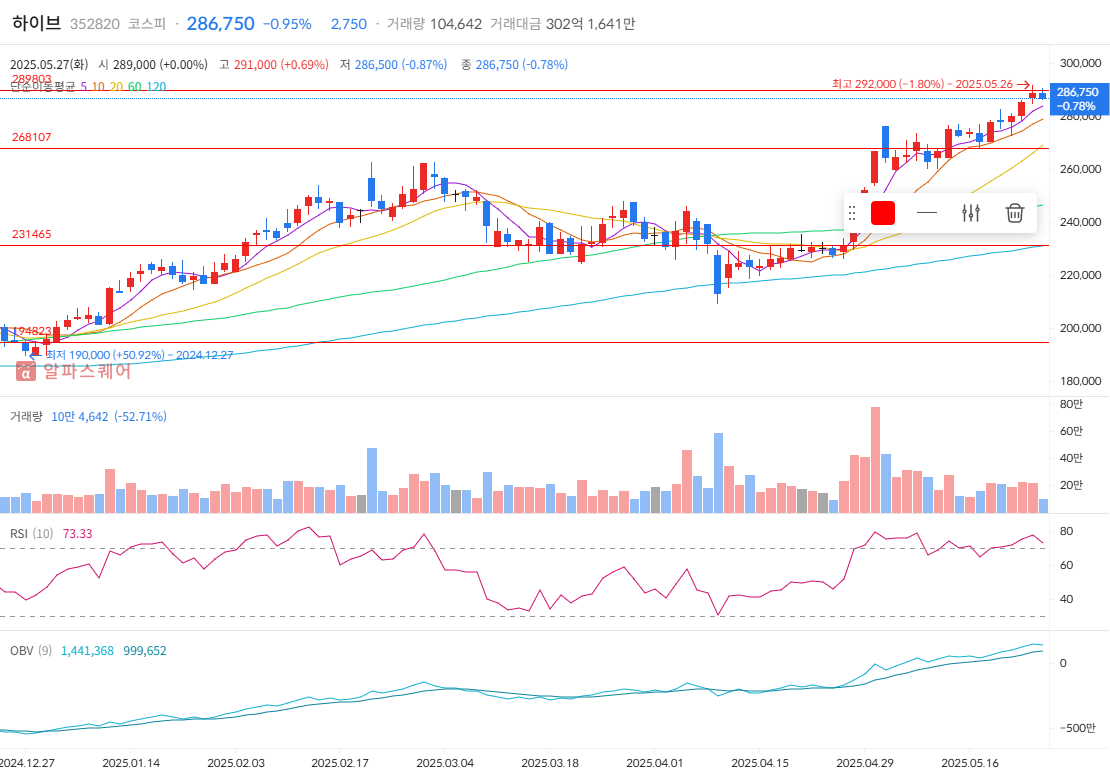
Task: Click the header price 286,750
Action: pyautogui.click(x=220, y=23)
